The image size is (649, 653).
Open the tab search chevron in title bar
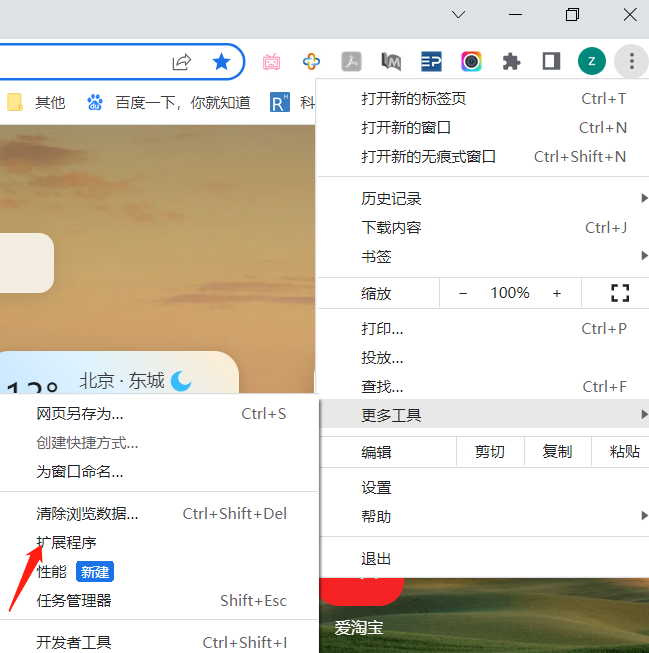click(458, 15)
